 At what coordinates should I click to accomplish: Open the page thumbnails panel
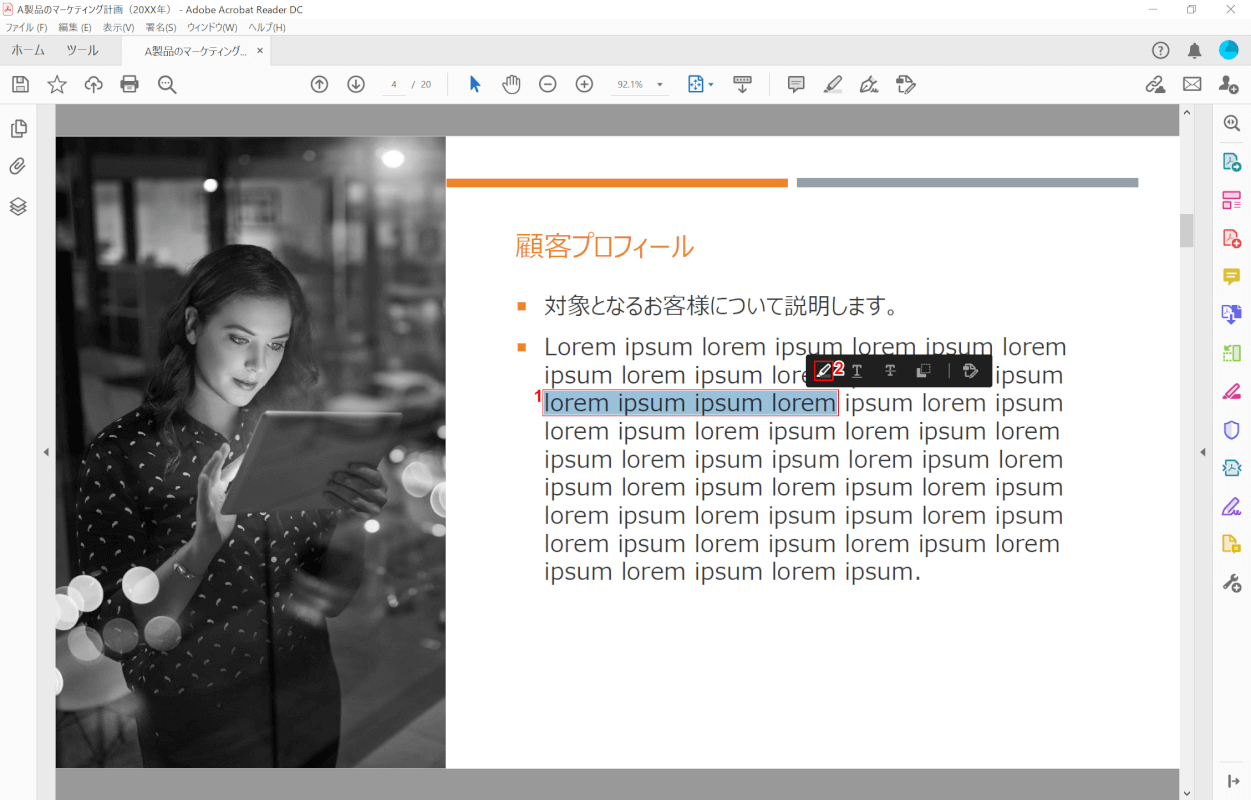18,129
